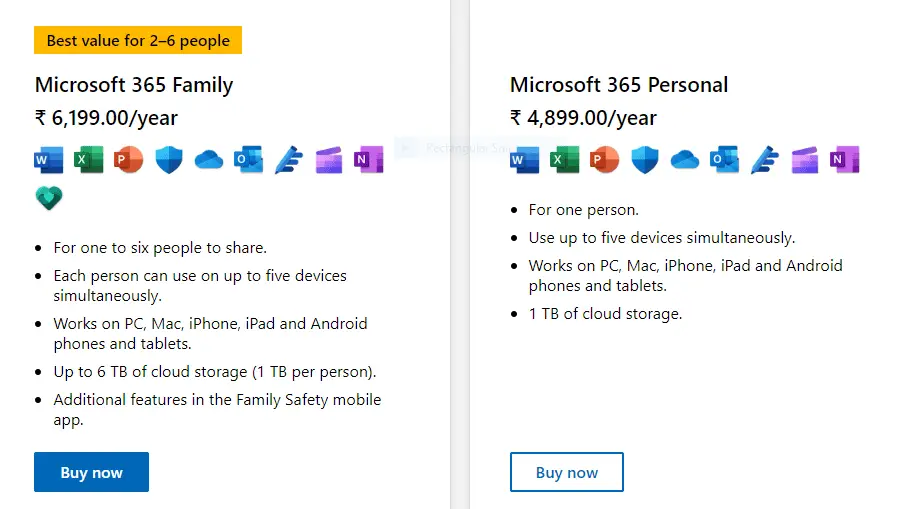
Task: Click the Excel icon under Microsoft 365 Personal
Action: coord(564,159)
